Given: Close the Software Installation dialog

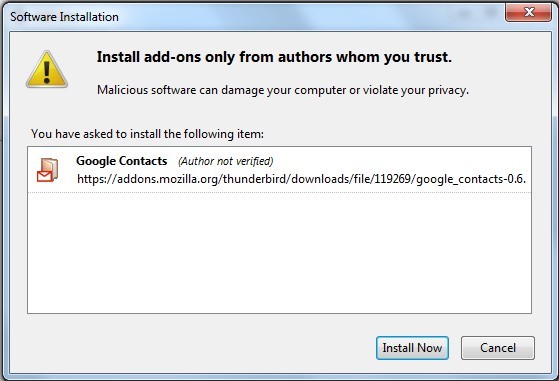Looking at the screenshot, I should click(528, 12).
